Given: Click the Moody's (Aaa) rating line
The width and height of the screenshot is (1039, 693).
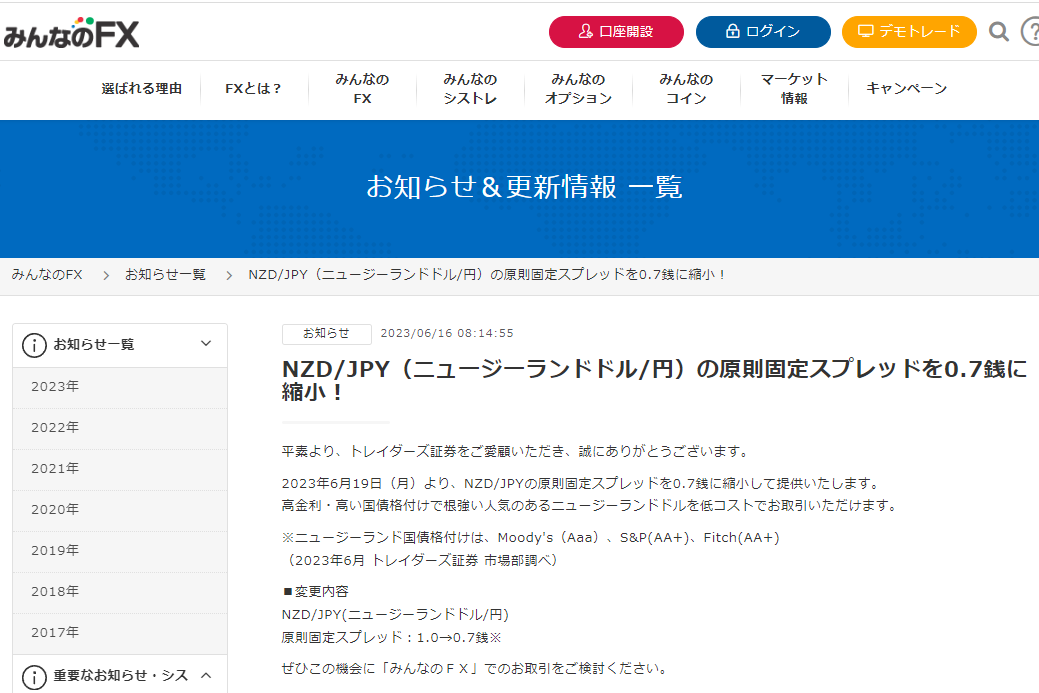Looking at the screenshot, I should pos(530,538).
